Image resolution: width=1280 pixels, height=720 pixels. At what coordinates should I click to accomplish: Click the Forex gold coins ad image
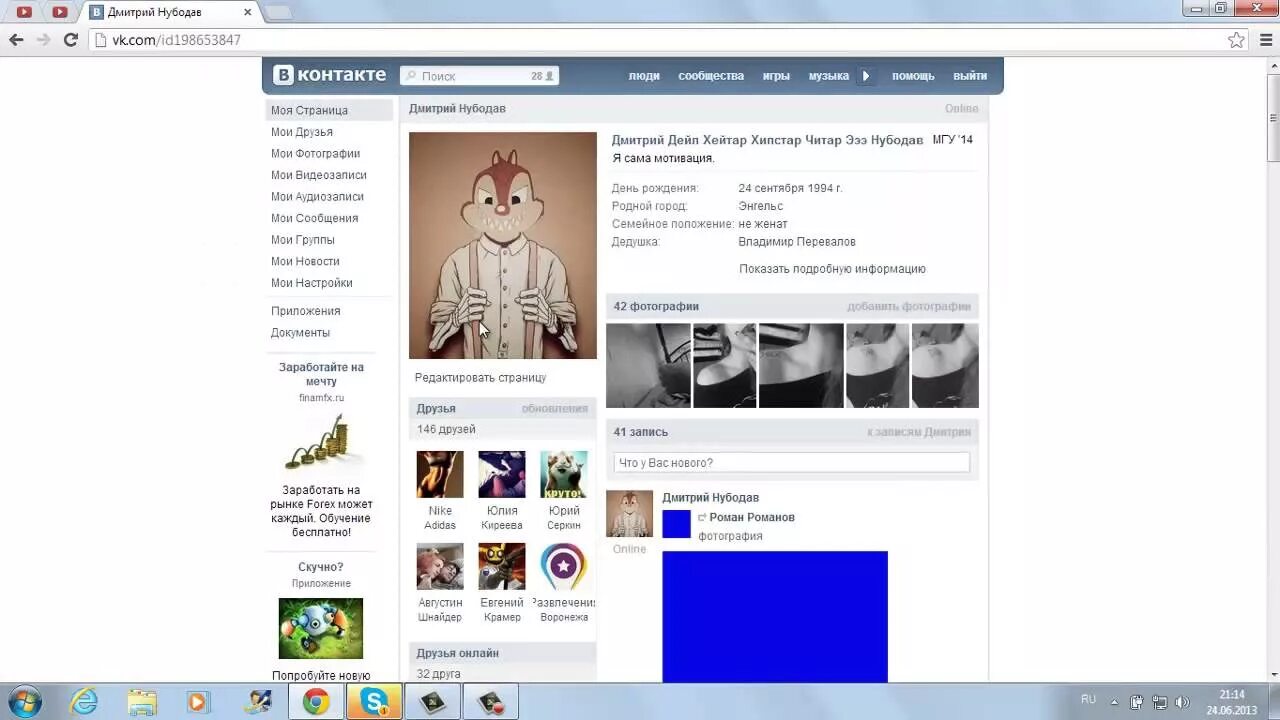coord(321,444)
